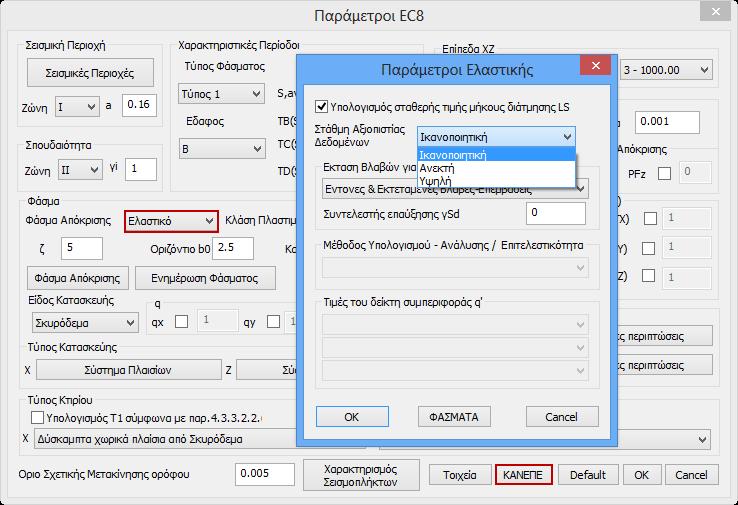Image resolution: width=738 pixels, height=505 pixels.
Task: Click the Default button
Action: [x=588, y=475]
